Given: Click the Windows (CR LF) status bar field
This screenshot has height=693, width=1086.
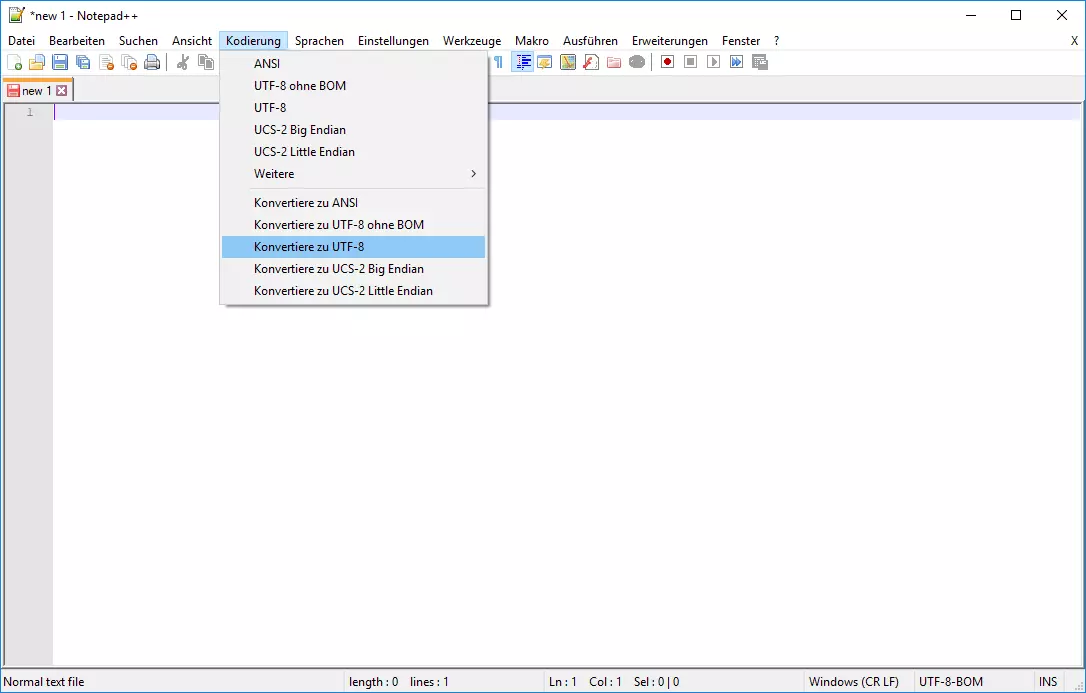Looking at the screenshot, I should click(853, 682).
